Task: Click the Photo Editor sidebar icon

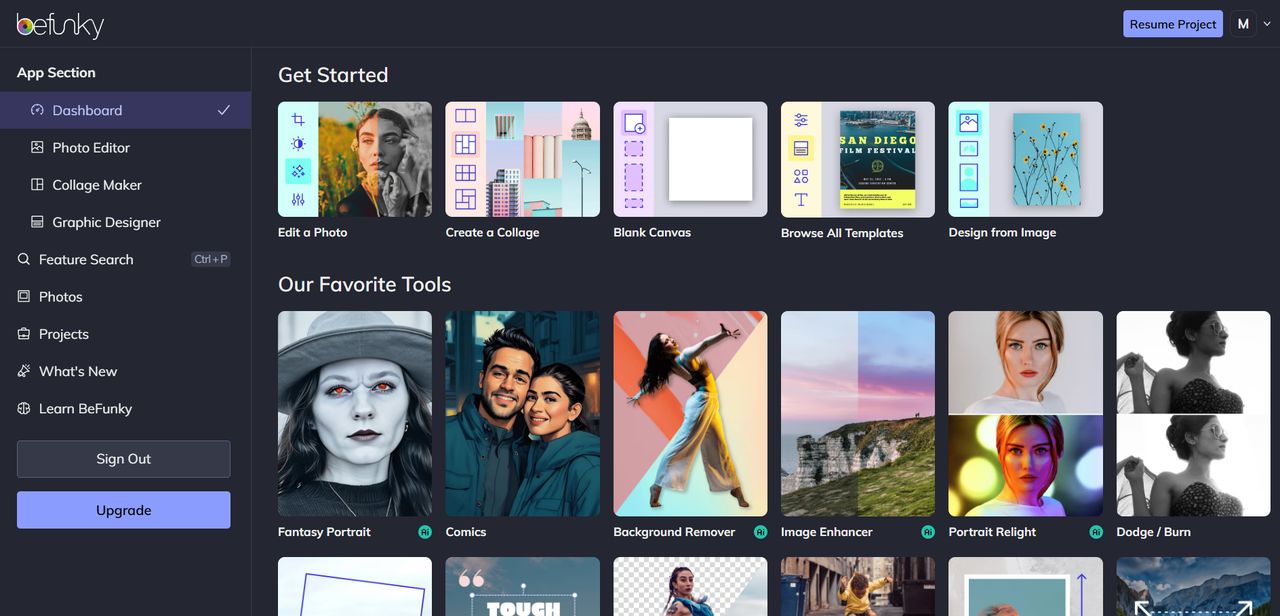Action: pyautogui.click(x=37, y=147)
